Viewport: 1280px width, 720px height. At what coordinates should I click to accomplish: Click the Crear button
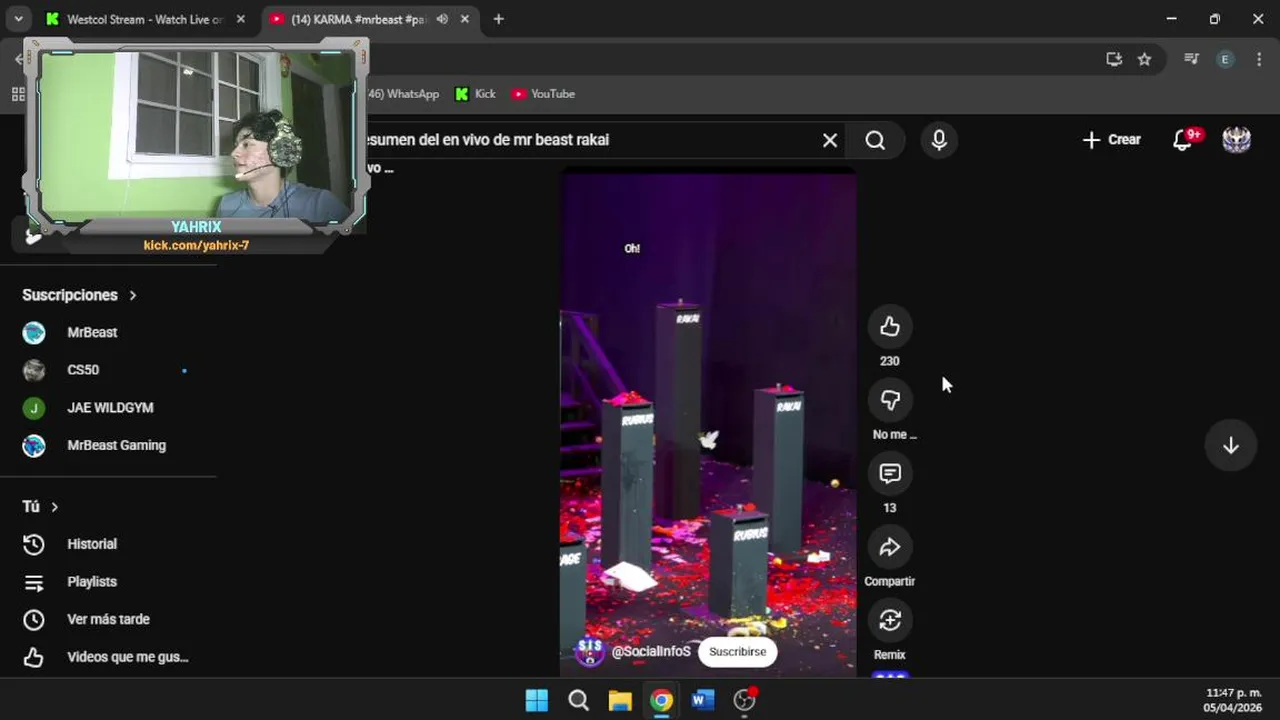(x=1111, y=140)
